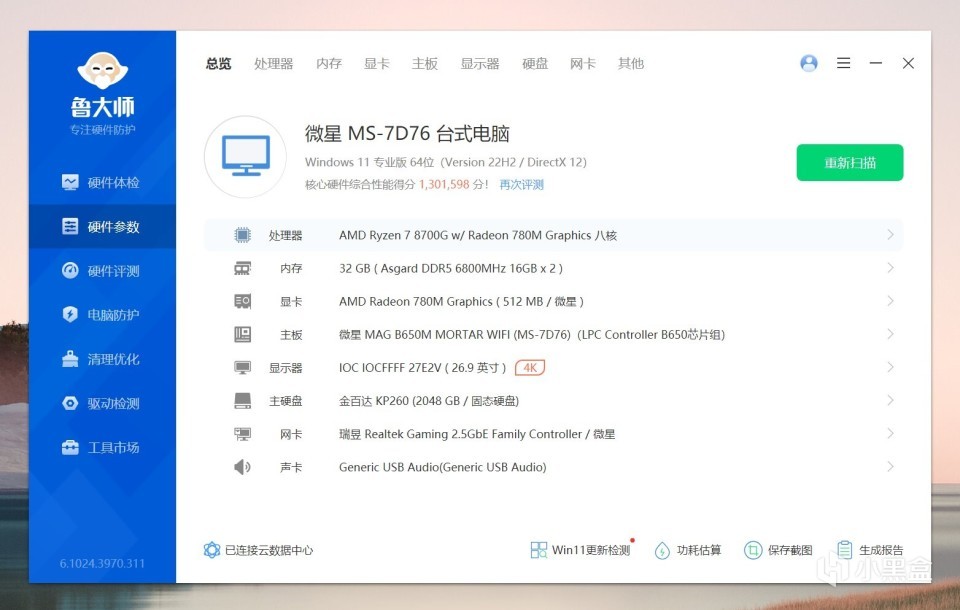Switch to the 显卡 tab at top
Viewport: 960px width, 610px height.
377,64
